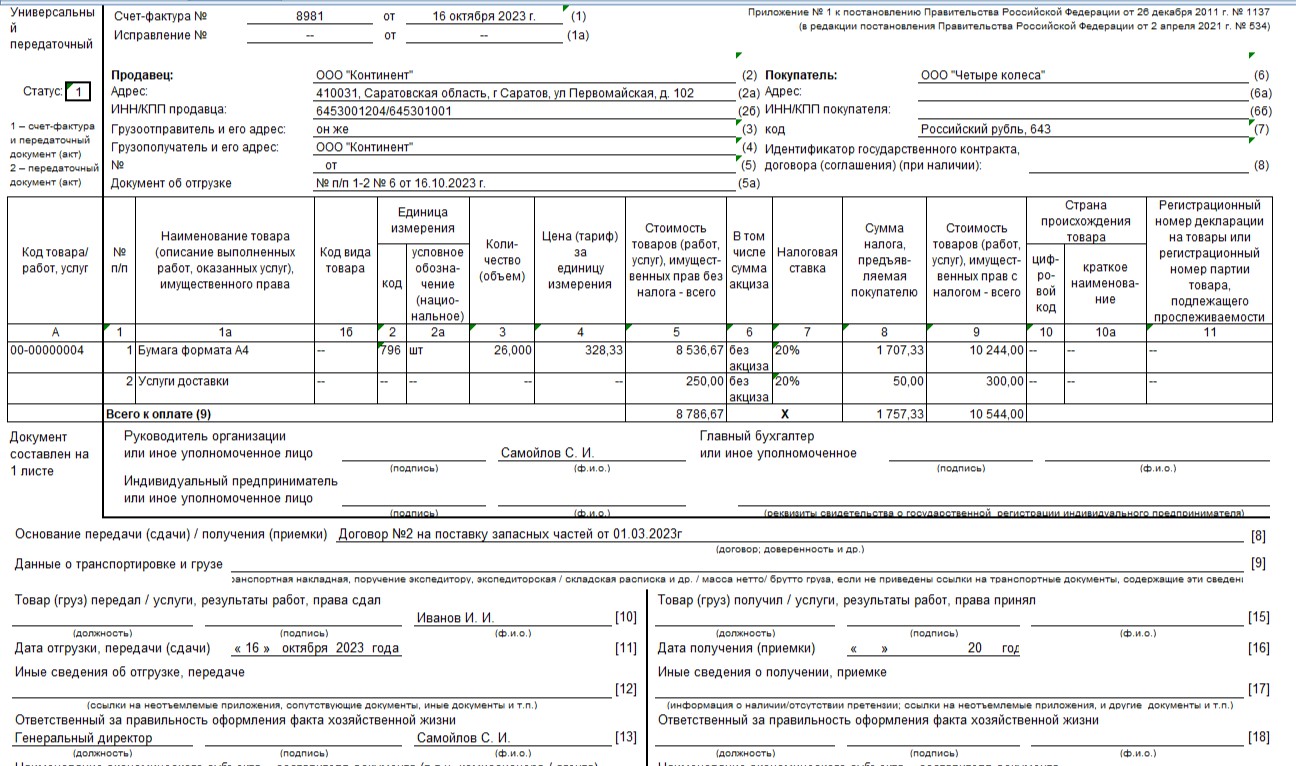Select the 'Страна происхождения товара' column header
The height and width of the screenshot is (766, 1296).
point(1086,221)
